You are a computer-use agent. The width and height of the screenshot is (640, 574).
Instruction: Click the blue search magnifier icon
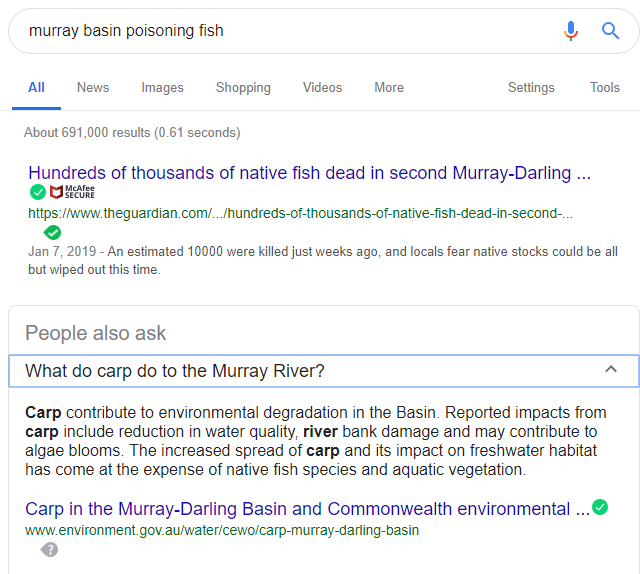(x=610, y=31)
